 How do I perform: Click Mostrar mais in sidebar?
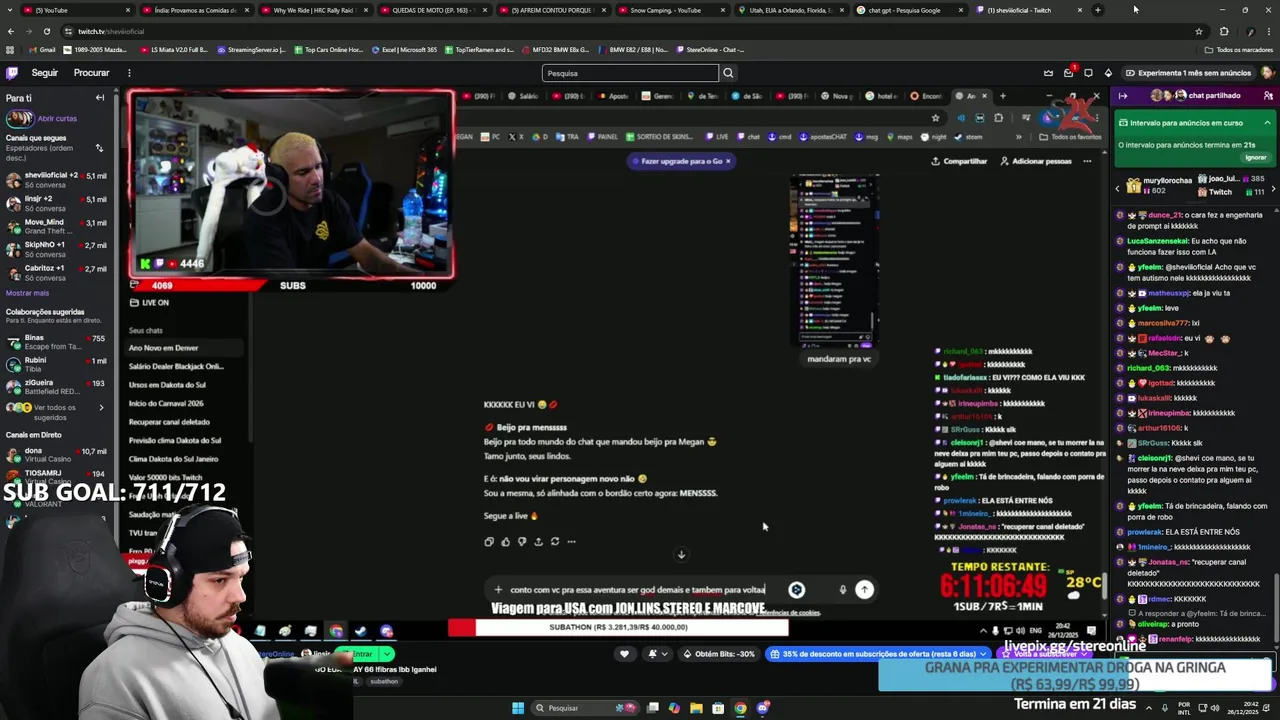click(x=27, y=293)
